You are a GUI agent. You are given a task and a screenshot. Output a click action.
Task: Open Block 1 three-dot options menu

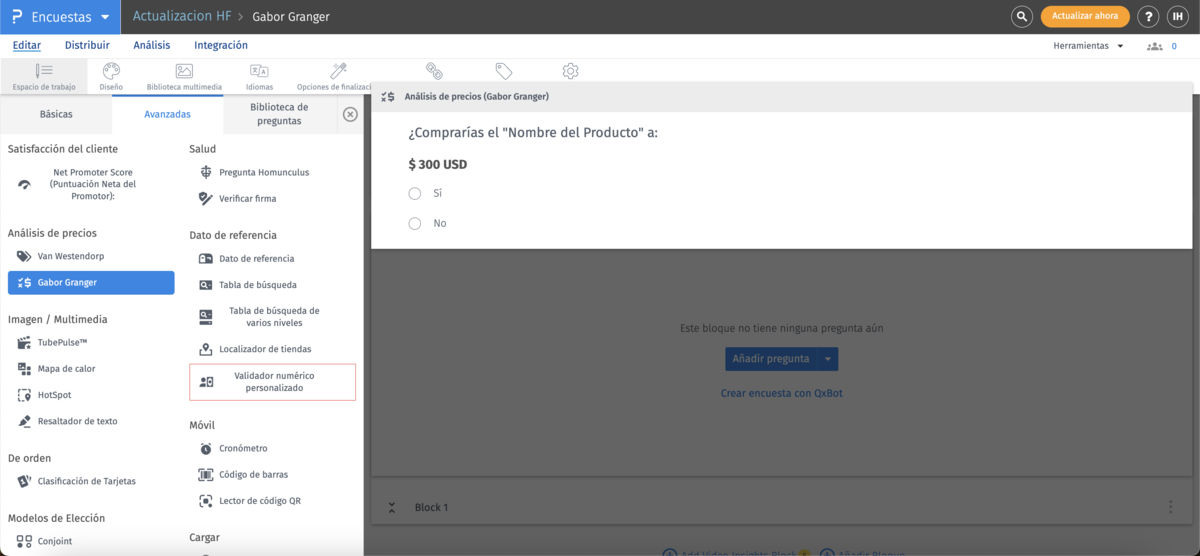point(1170,507)
